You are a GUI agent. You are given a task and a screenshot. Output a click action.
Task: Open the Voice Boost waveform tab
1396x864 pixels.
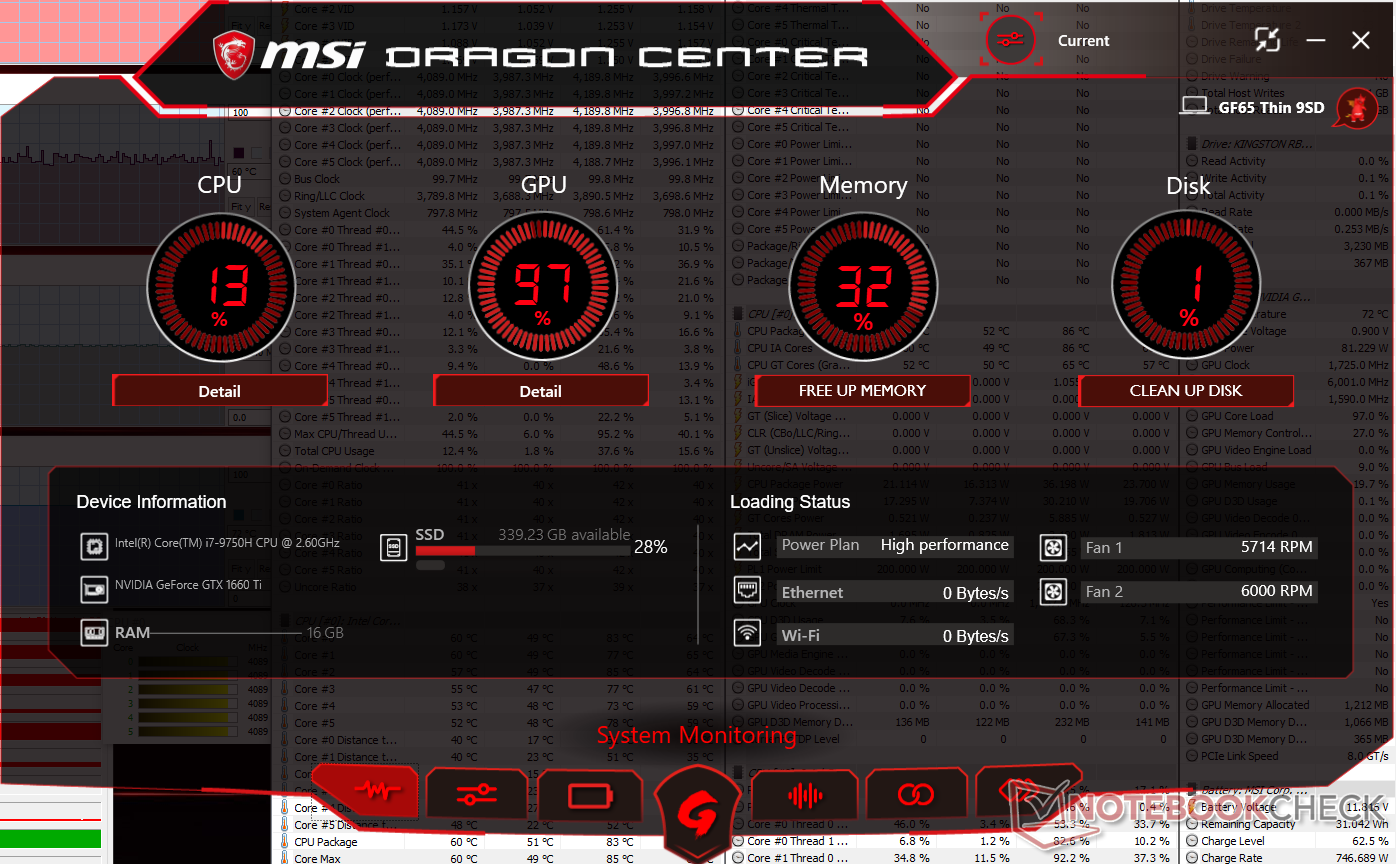coord(805,796)
